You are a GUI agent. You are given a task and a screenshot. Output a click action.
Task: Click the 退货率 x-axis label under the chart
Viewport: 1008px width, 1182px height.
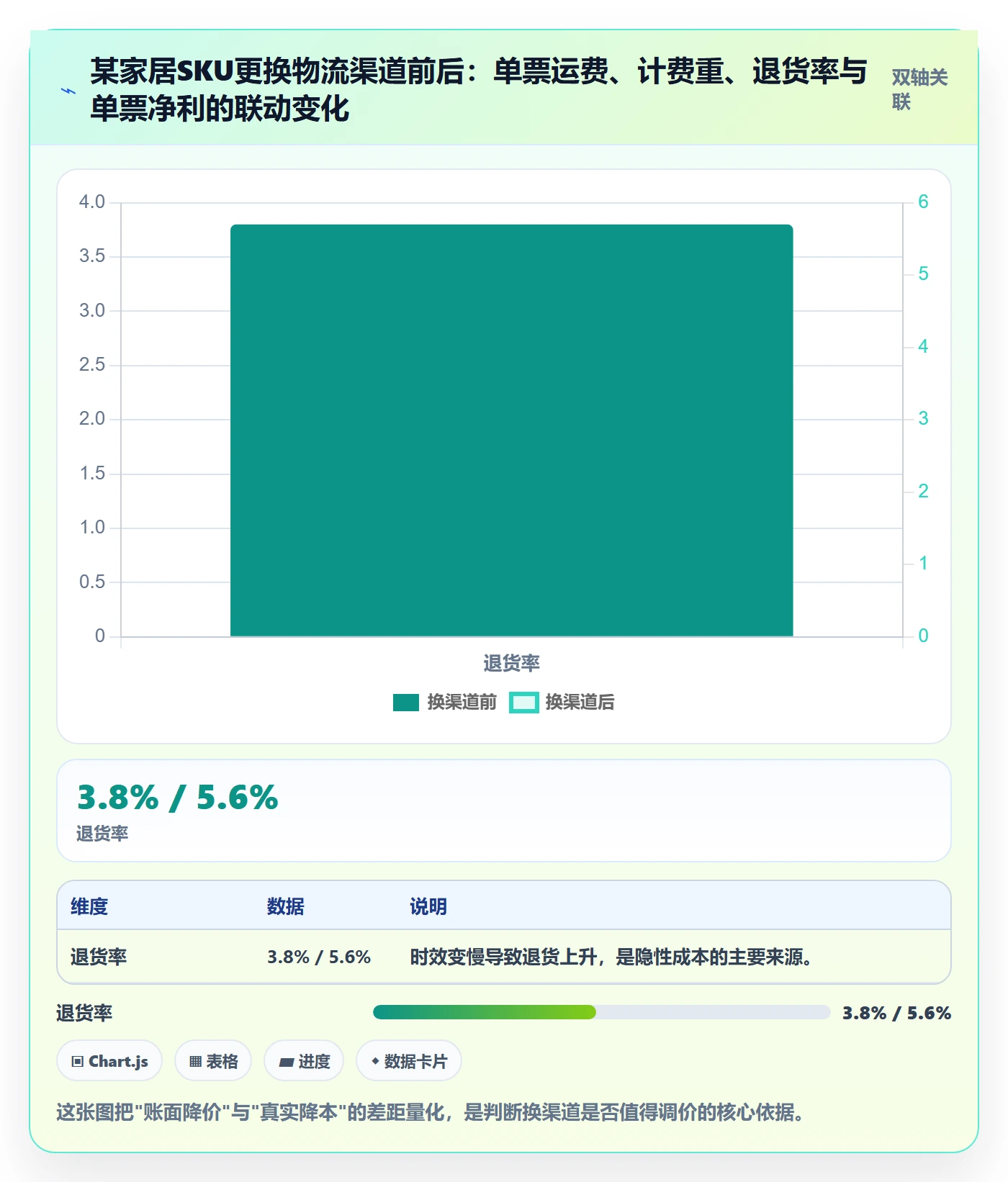(x=511, y=663)
